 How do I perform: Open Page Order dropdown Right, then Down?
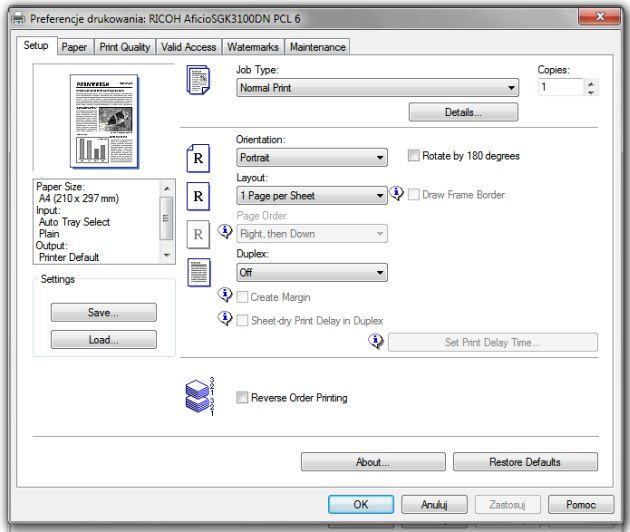click(312, 234)
